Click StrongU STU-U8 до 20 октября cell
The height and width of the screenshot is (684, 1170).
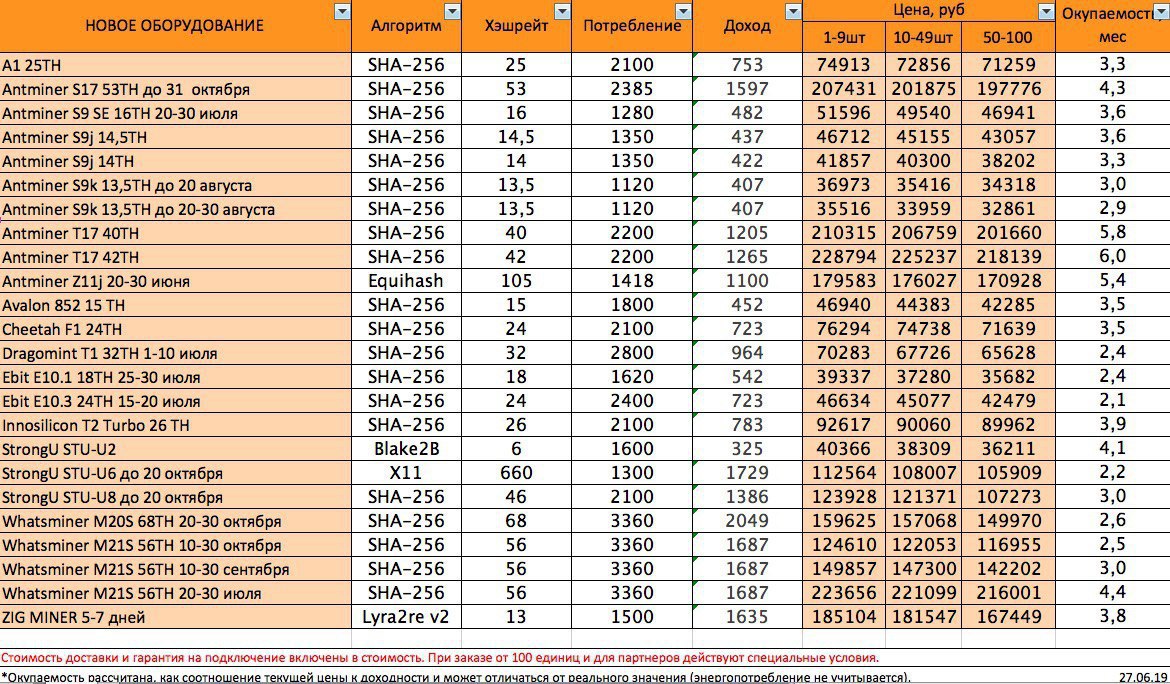[175, 498]
